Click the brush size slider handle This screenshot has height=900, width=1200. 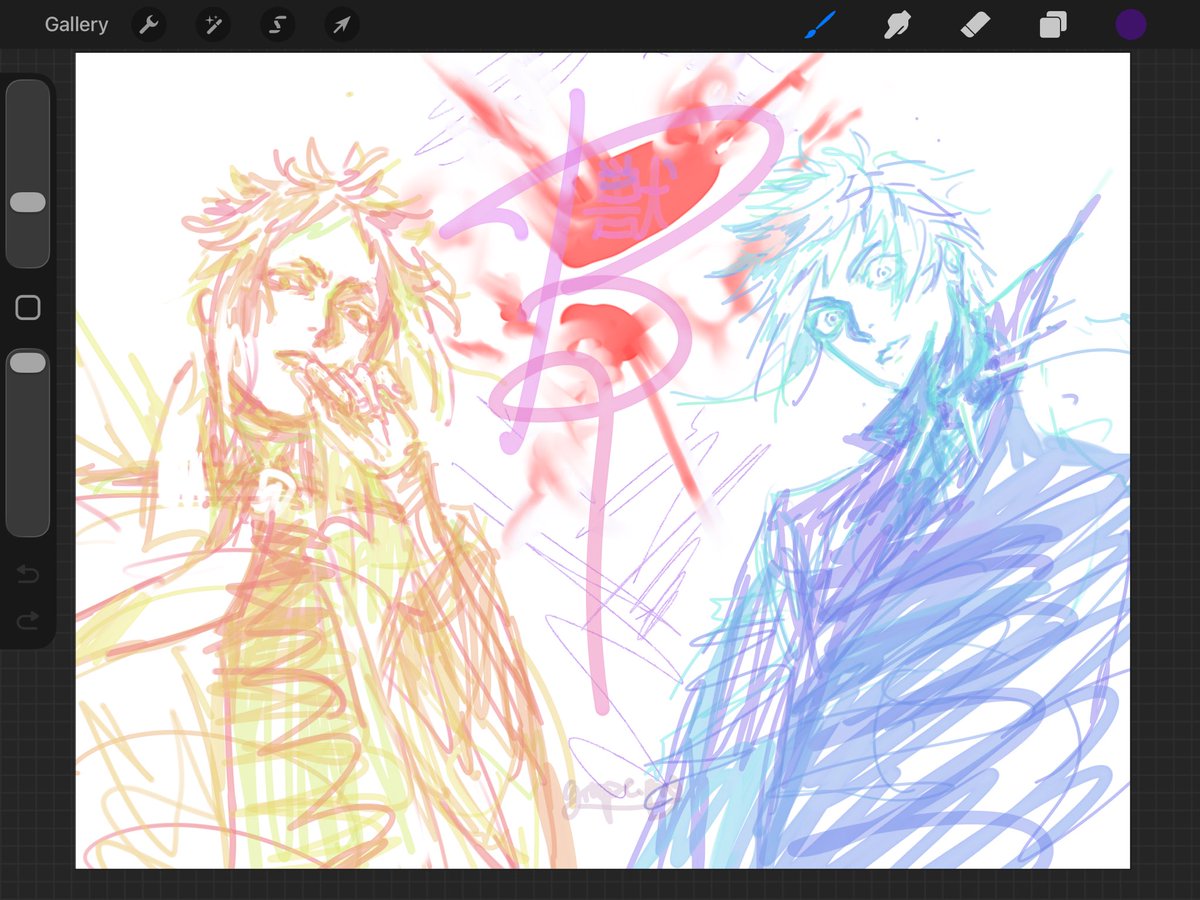(28, 202)
